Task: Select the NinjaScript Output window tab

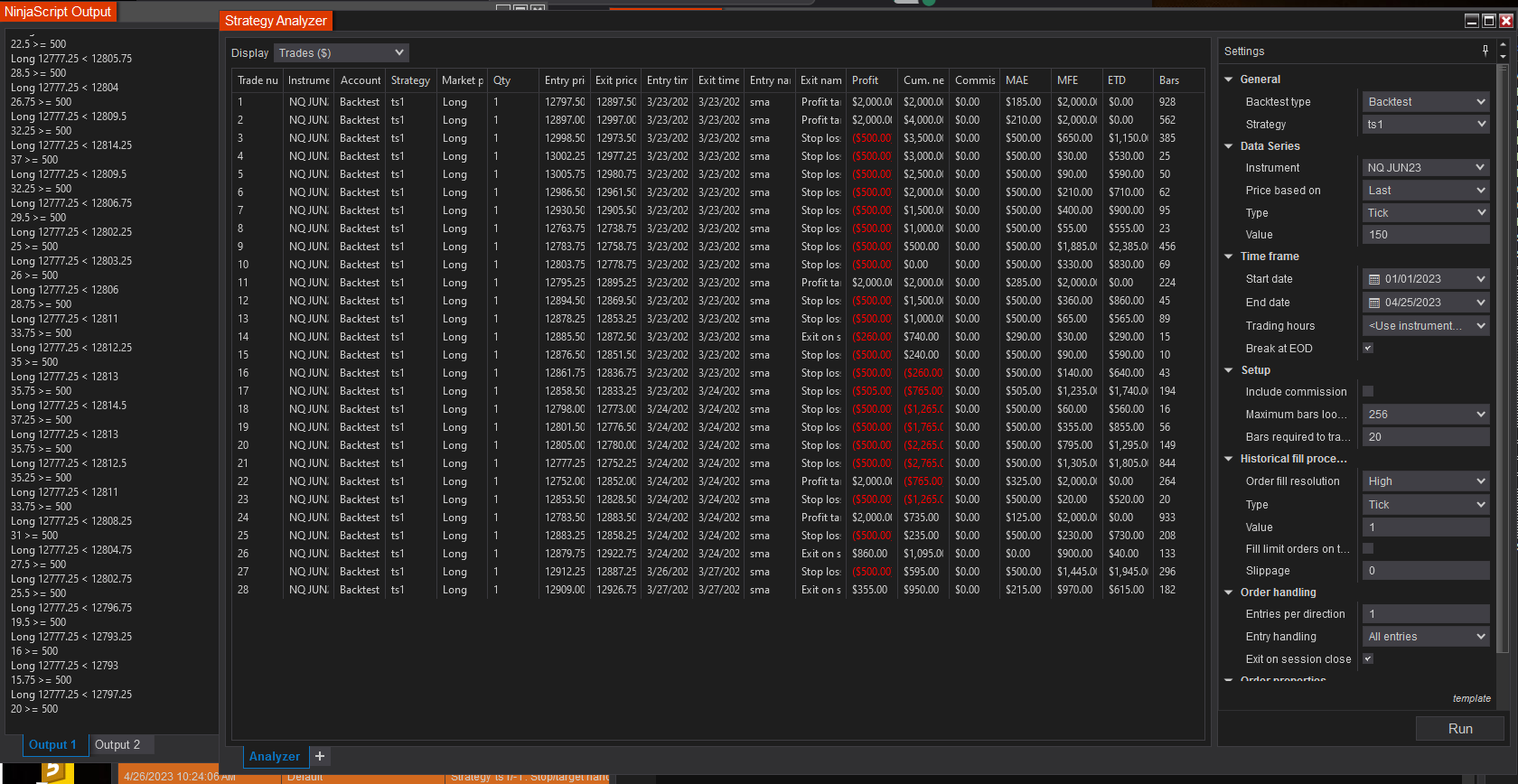Action: 58,12
